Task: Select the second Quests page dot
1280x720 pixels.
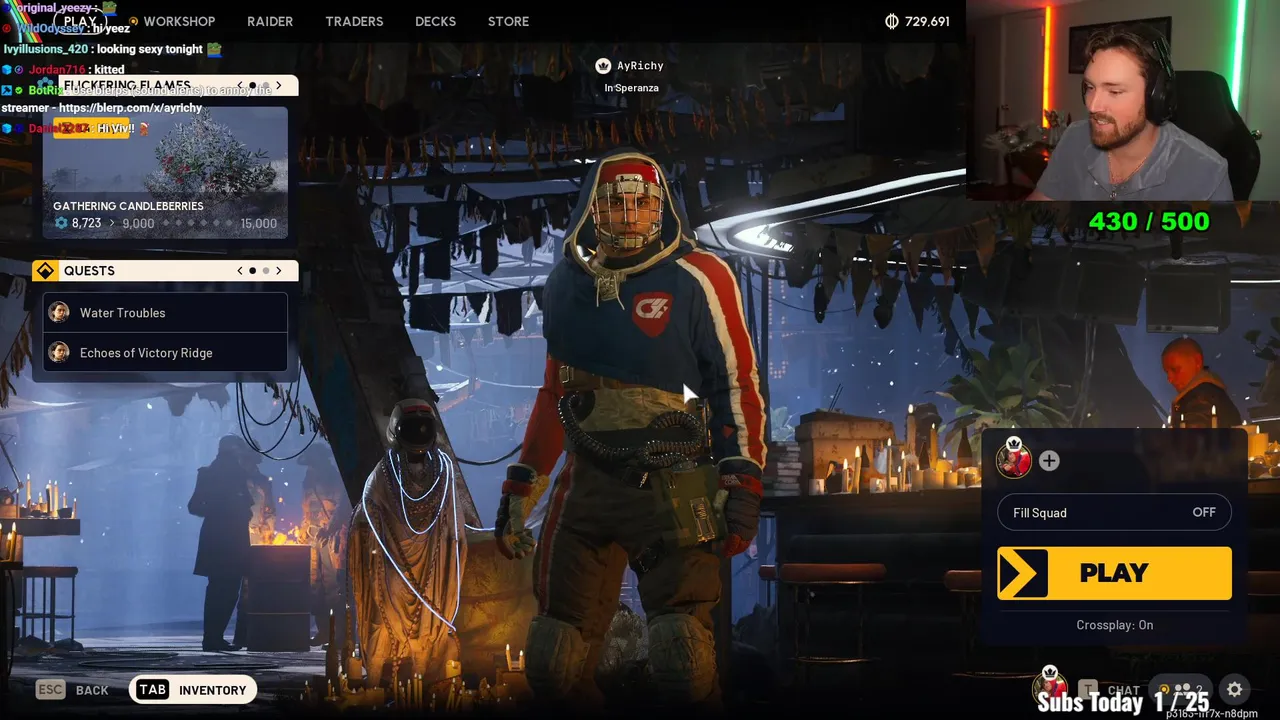Action: 266,271
